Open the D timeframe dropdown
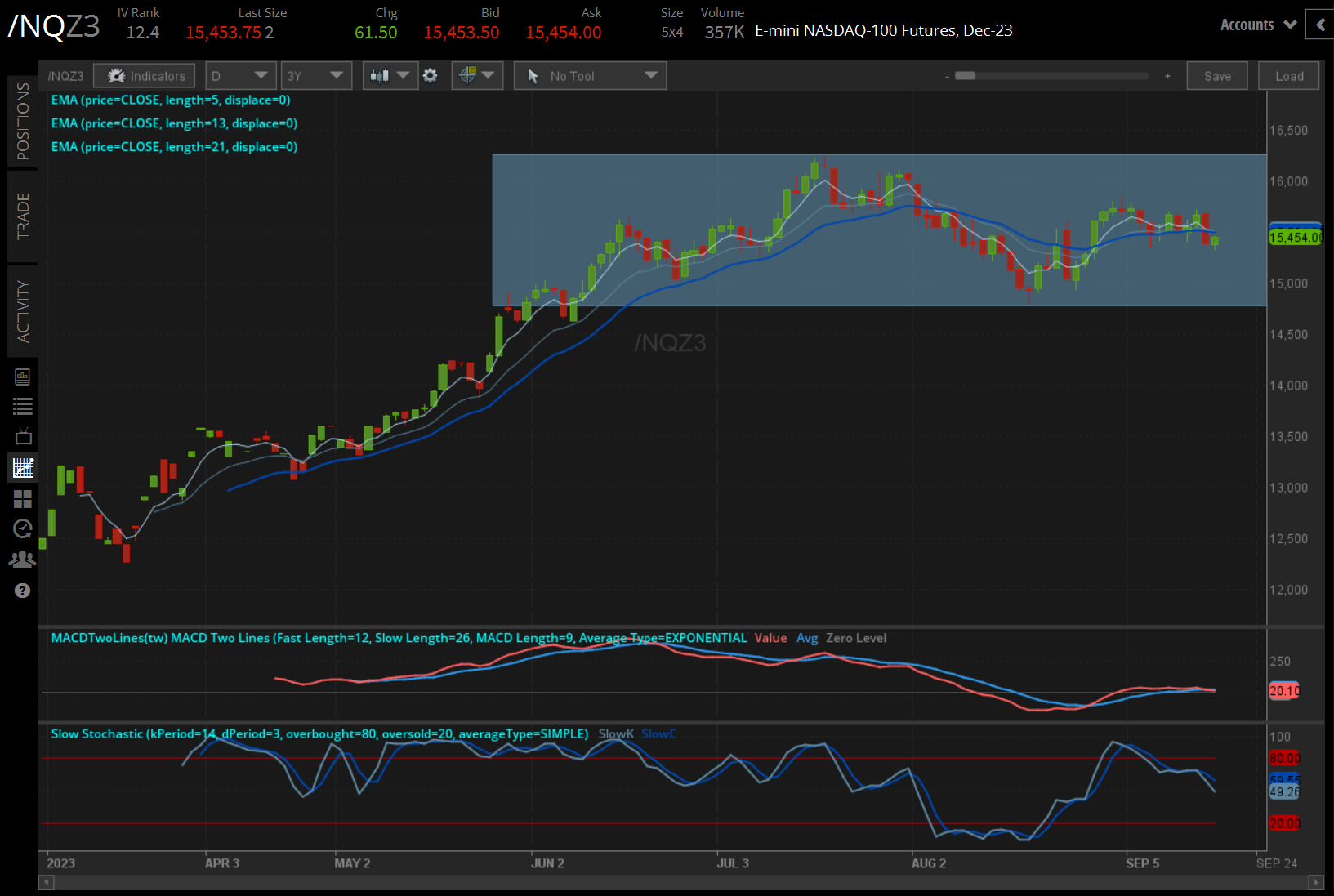The width and height of the screenshot is (1334, 896). [x=240, y=75]
